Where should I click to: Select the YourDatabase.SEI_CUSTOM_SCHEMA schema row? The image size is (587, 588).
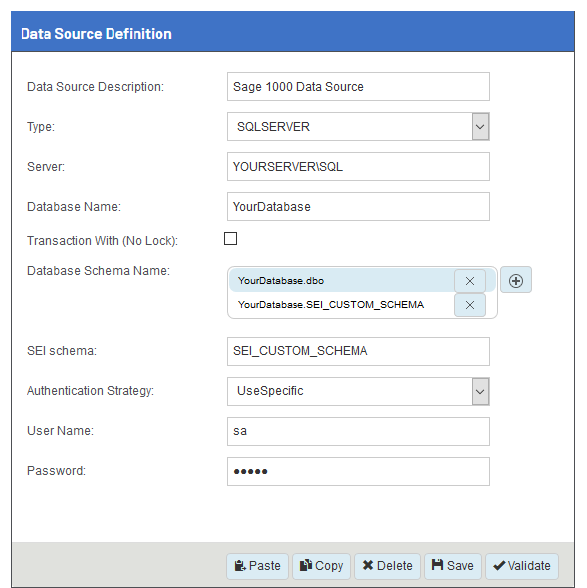(341, 304)
